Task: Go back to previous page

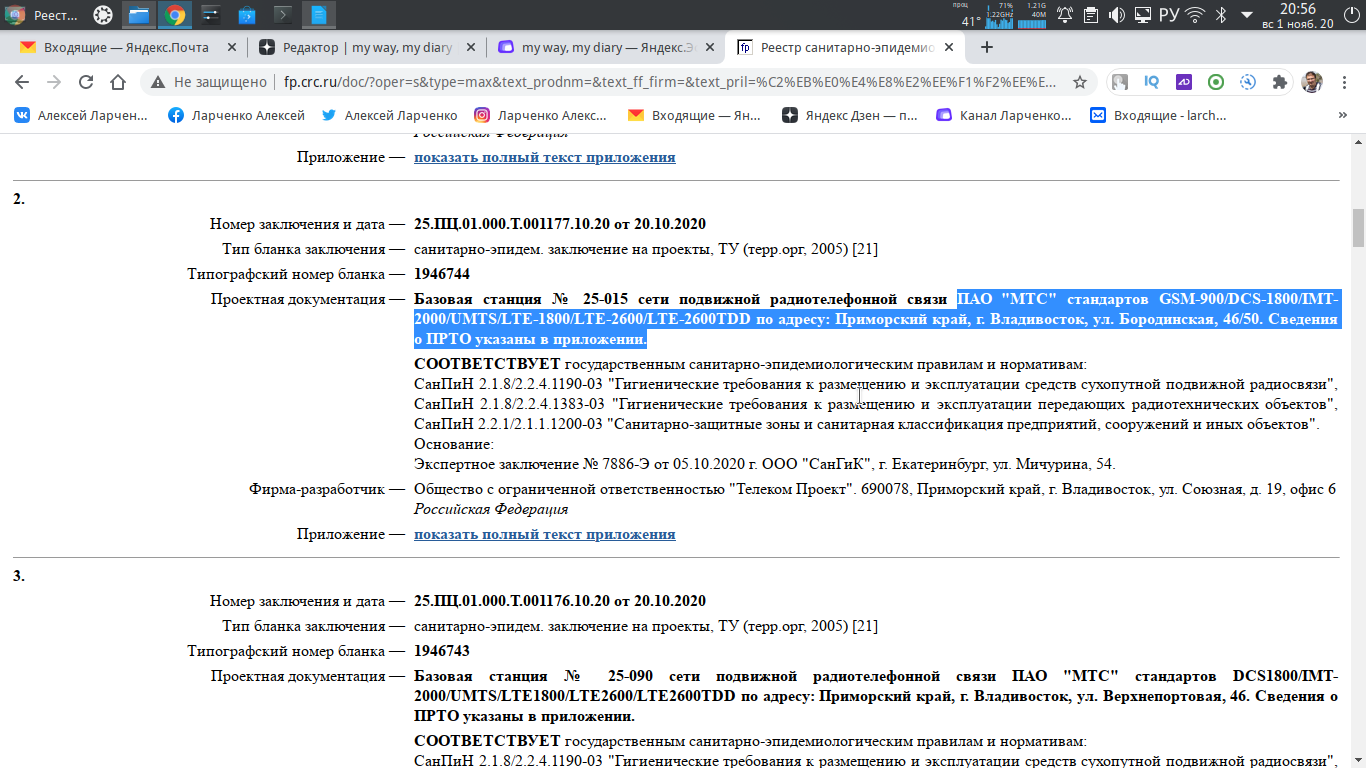Action: click(x=22, y=82)
